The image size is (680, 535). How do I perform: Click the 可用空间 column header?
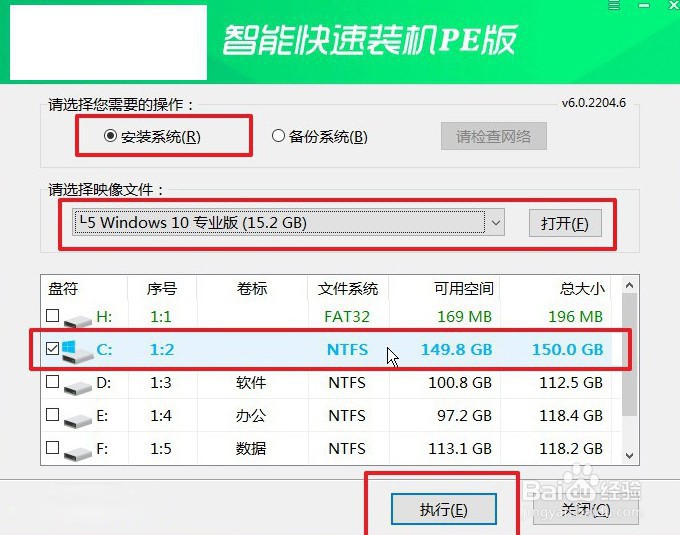point(464,288)
